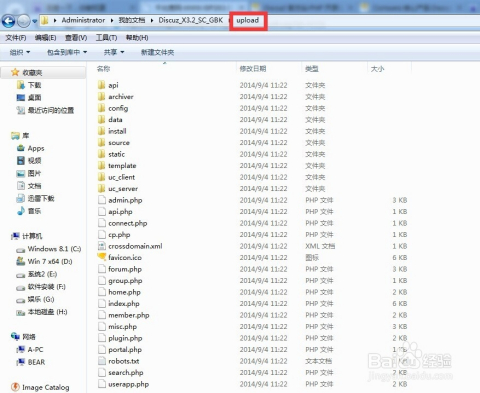Open drive 本地磁盘 (H:)

[47, 312]
